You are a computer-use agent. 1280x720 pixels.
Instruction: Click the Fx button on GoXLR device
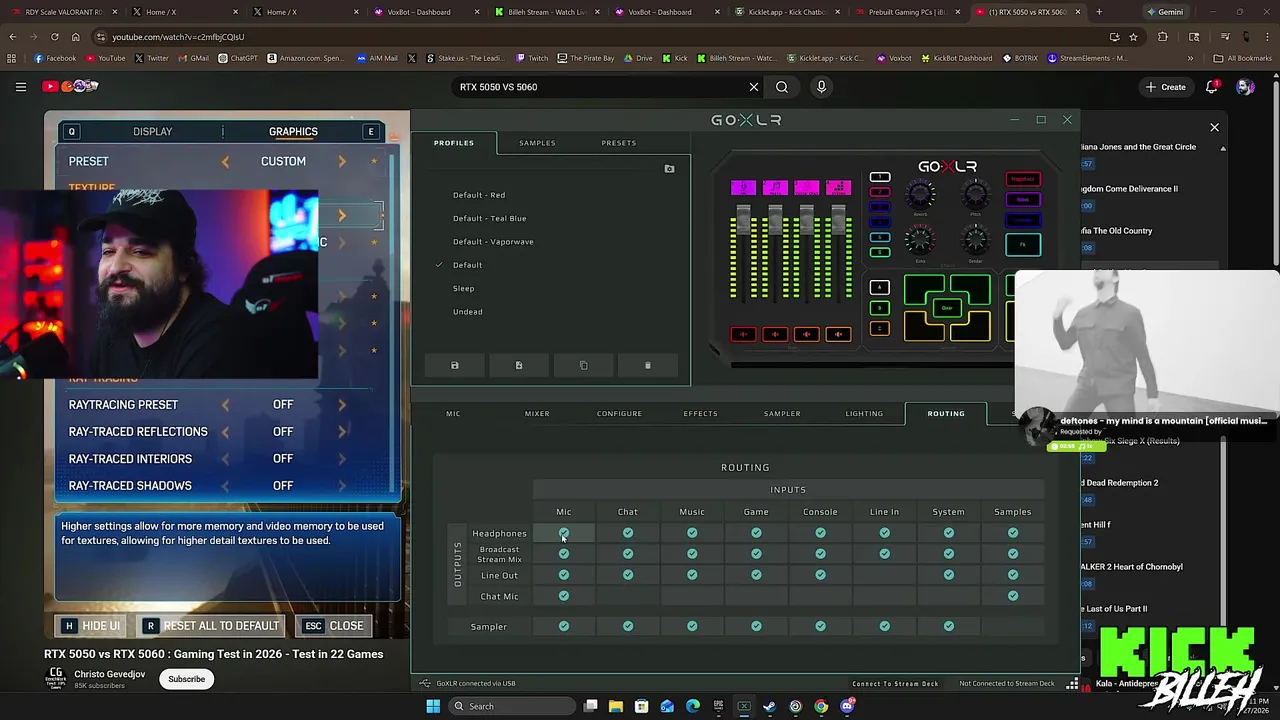pyautogui.click(x=1023, y=244)
